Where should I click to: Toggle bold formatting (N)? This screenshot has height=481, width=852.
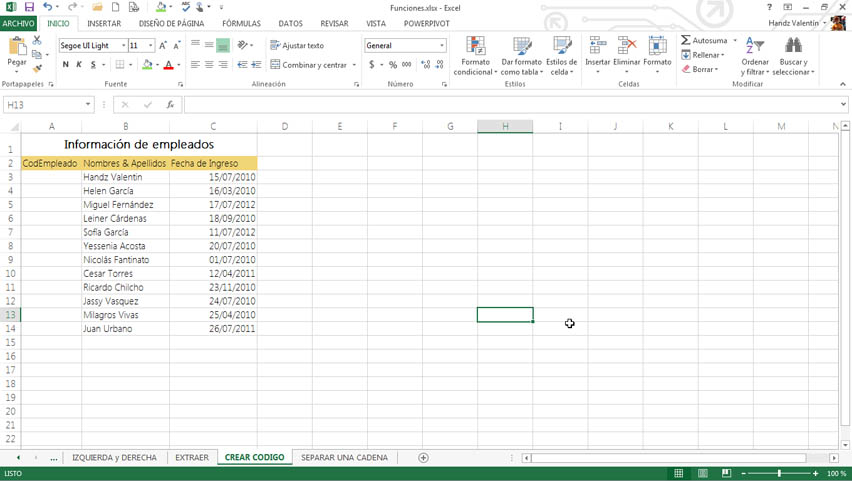66,65
